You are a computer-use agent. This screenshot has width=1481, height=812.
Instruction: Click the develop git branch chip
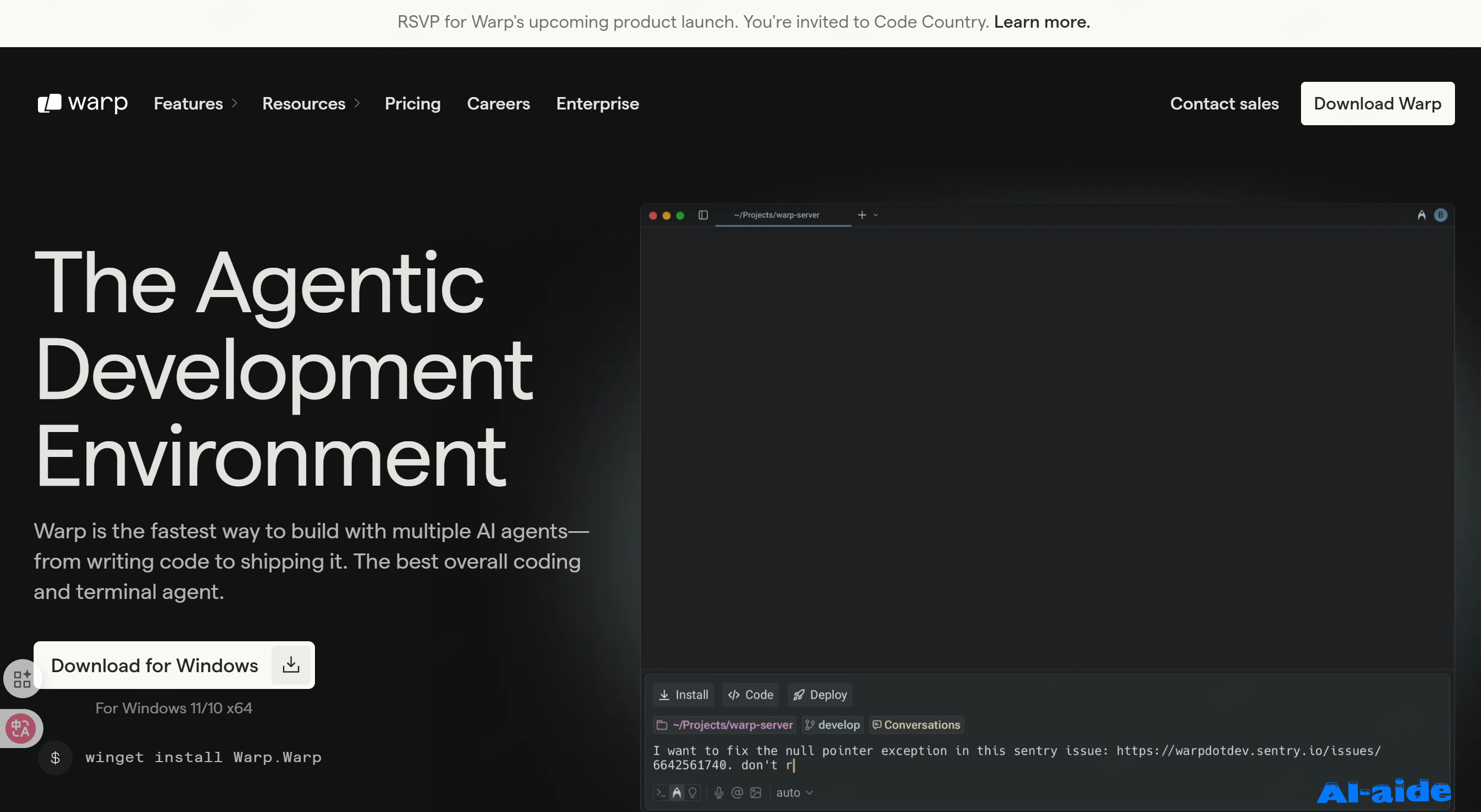(833, 725)
